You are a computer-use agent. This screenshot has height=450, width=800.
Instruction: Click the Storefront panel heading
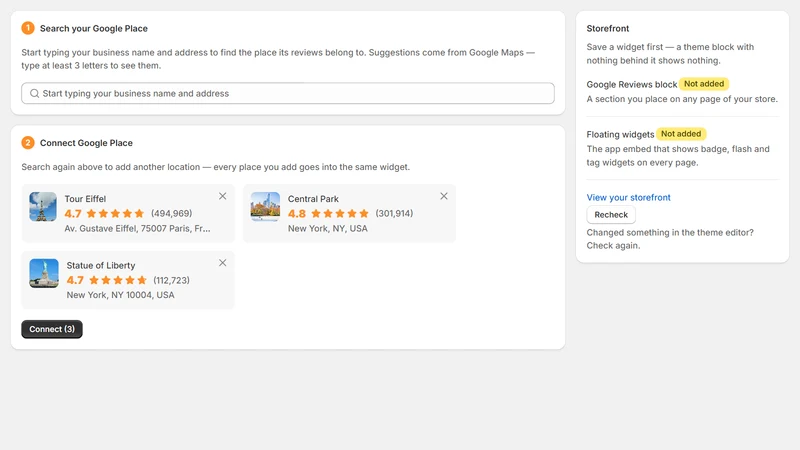pos(608,29)
